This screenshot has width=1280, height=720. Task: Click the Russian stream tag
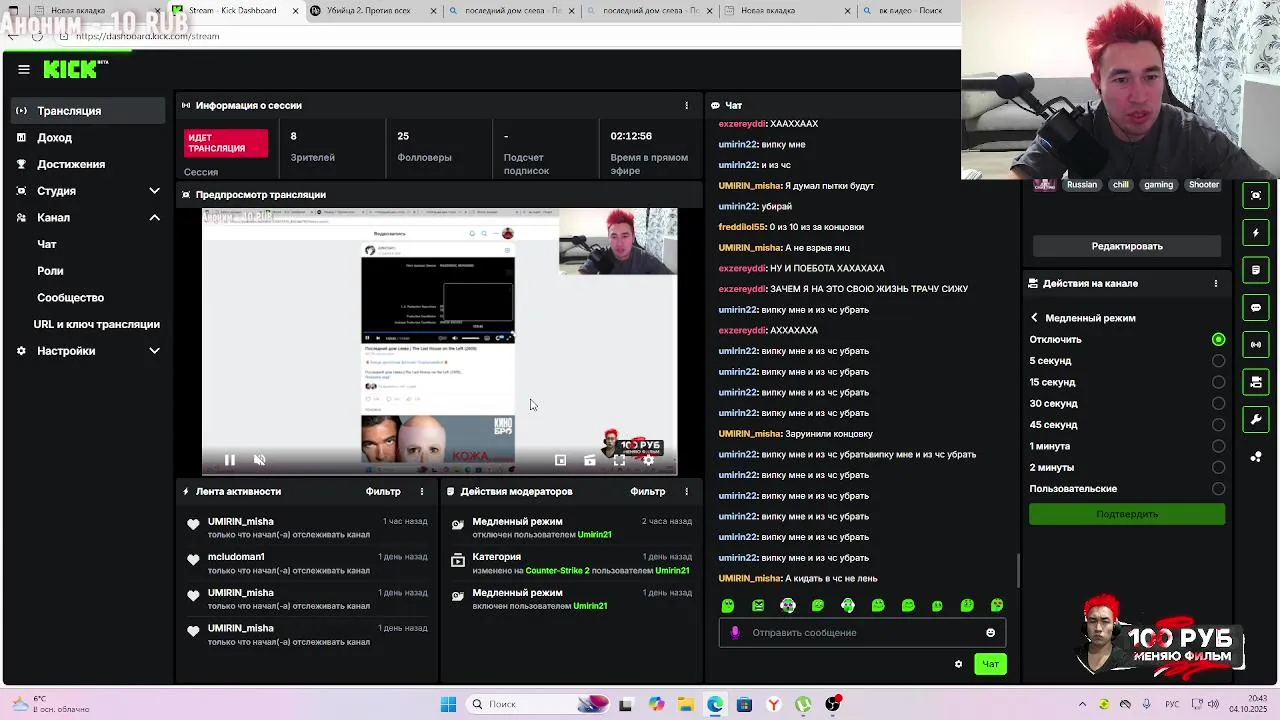point(1081,185)
